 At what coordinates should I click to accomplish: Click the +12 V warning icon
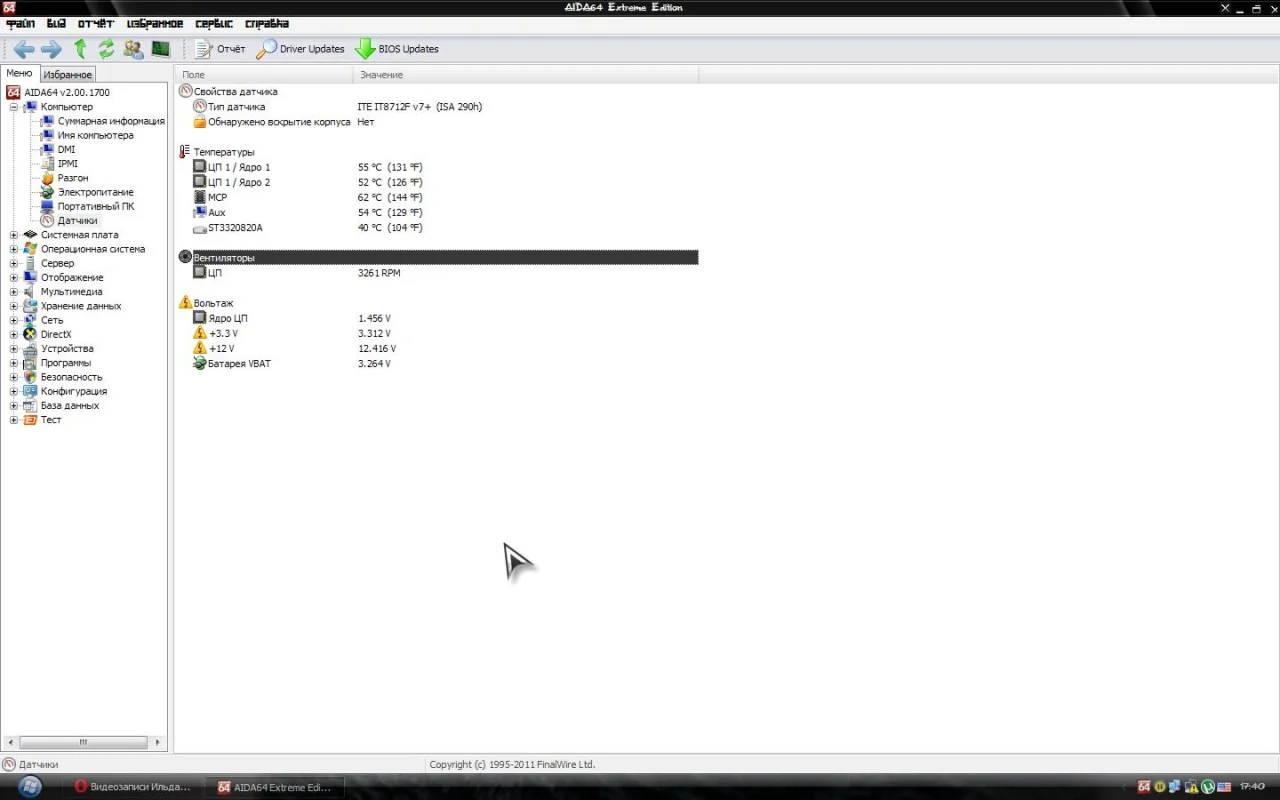(200, 349)
